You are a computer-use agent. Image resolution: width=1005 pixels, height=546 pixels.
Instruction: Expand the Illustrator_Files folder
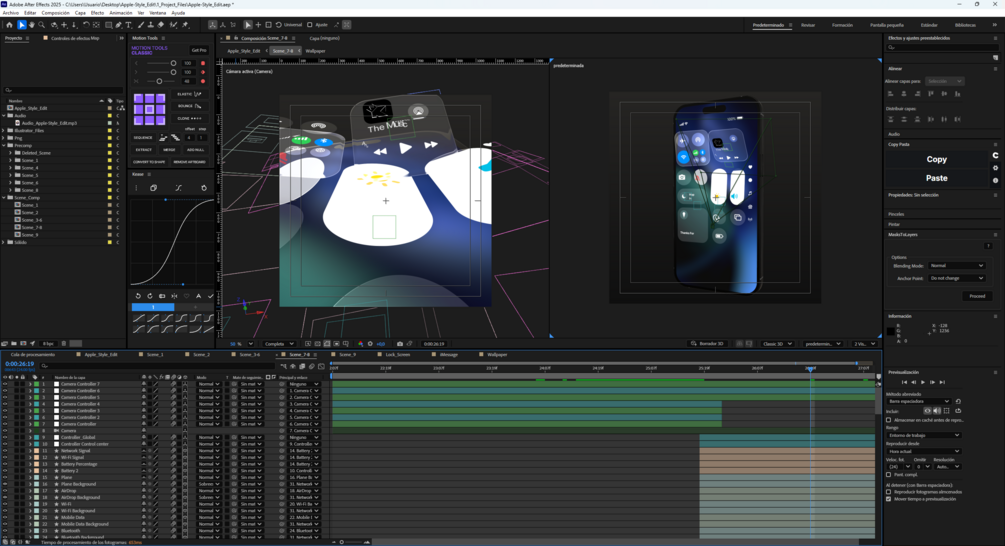point(4,130)
